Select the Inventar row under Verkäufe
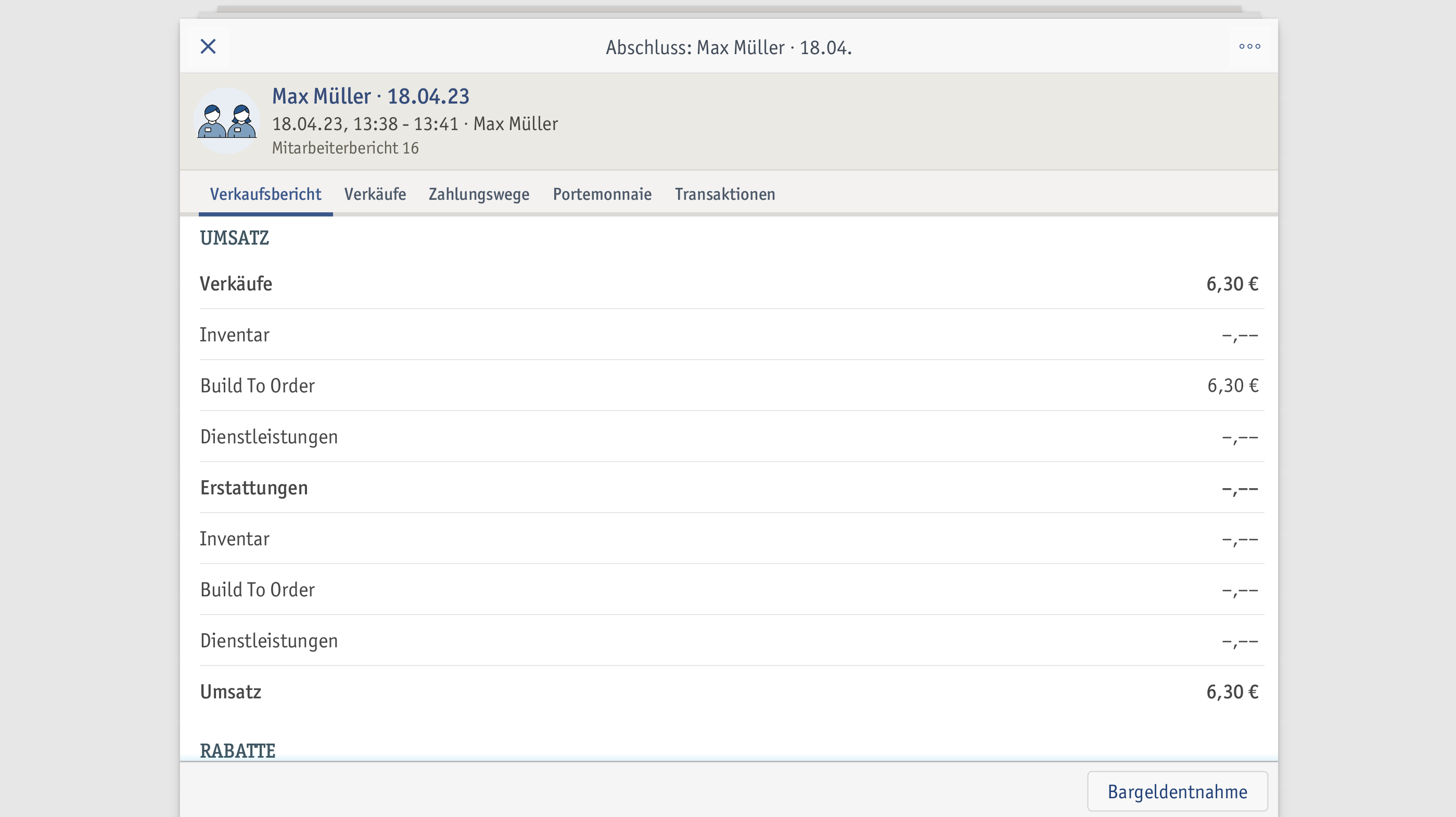Image resolution: width=1456 pixels, height=817 pixels. tap(732, 335)
